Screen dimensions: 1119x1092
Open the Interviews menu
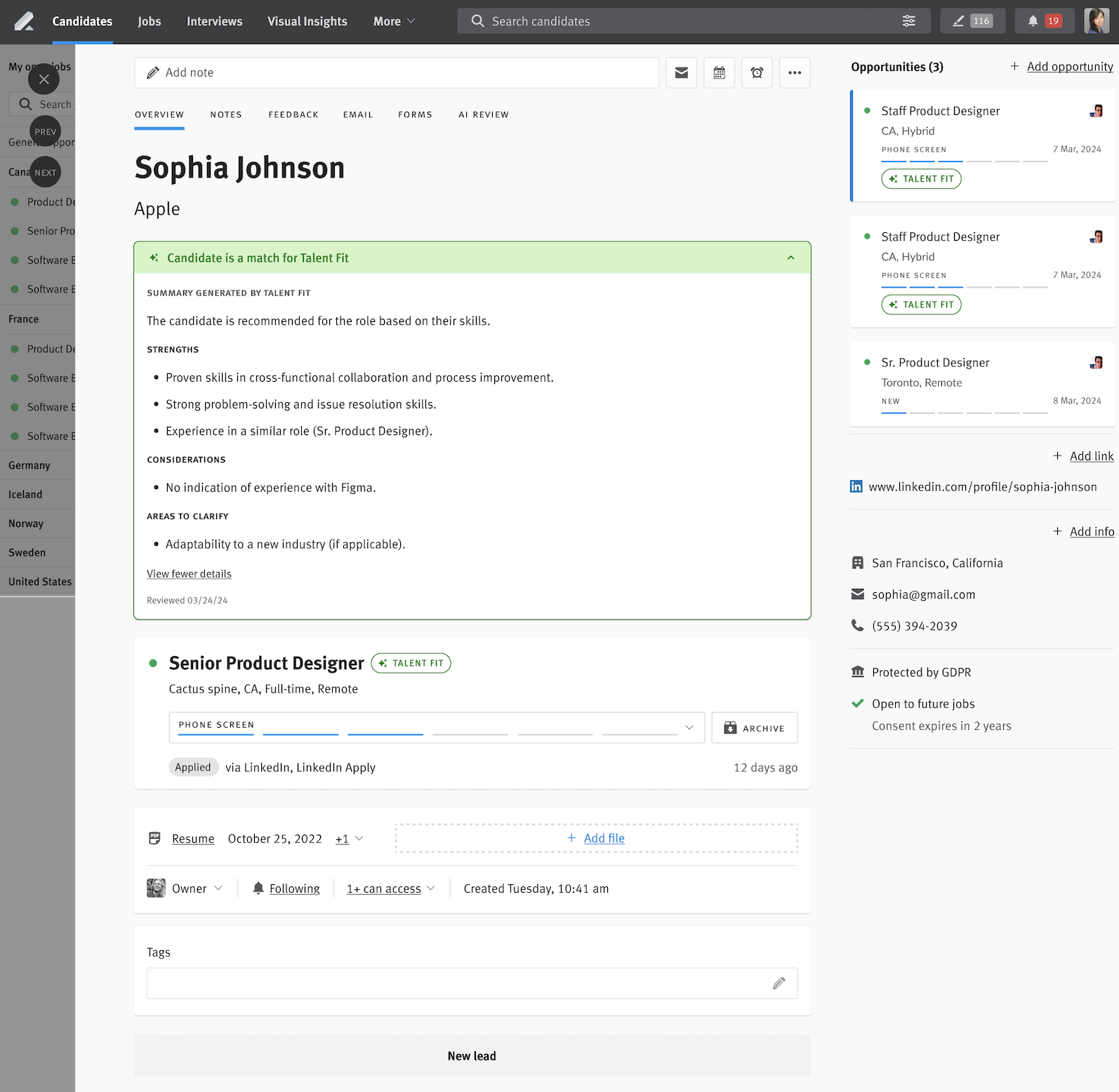[214, 21]
